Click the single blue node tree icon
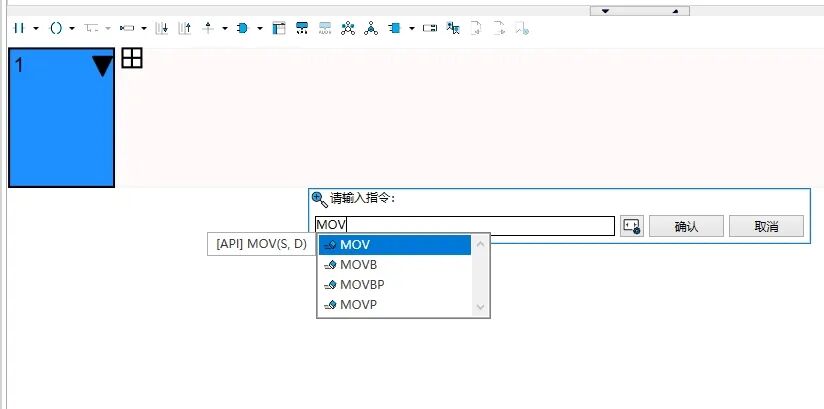The image size is (824, 409). click(x=371, y=28)
